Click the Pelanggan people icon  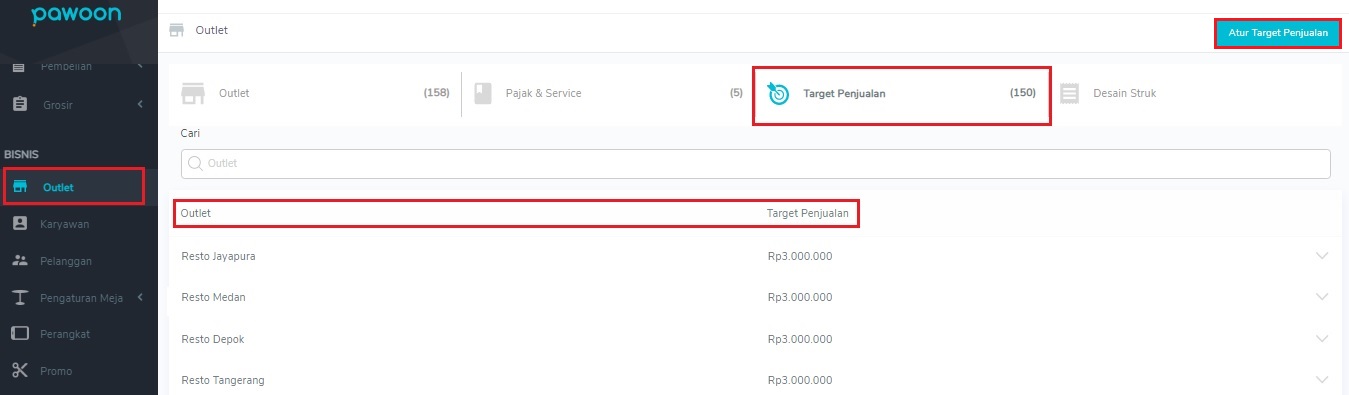tap(19, 260)
